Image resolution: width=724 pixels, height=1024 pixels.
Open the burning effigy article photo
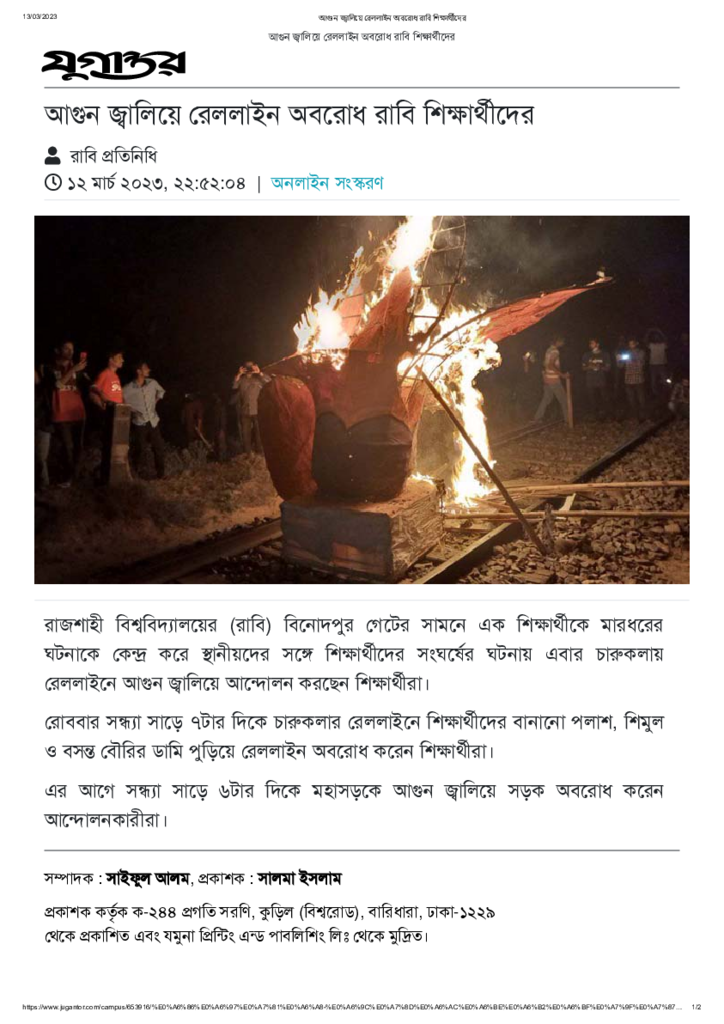(362, 400)
